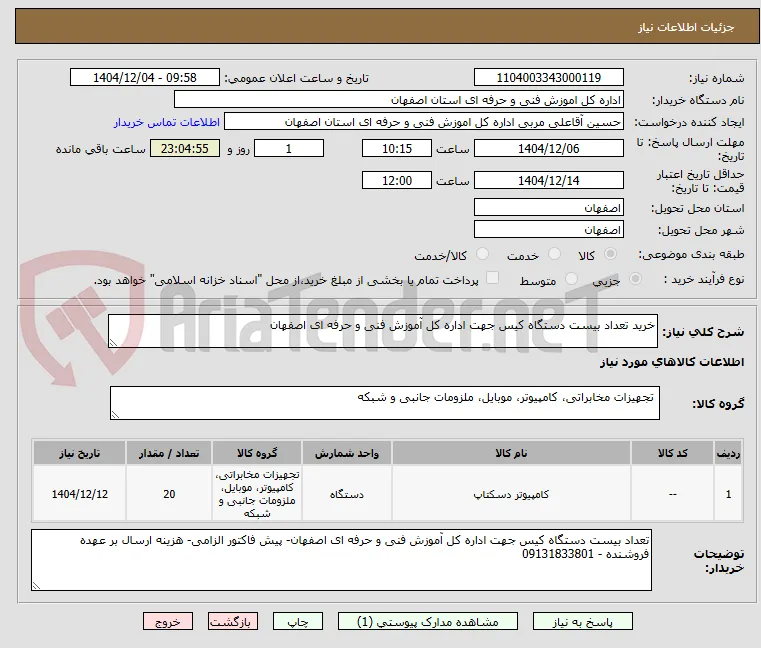Click the جزئیات اطلاعات نیاز header title
This screenshot has height=648, width=761.
(686, 27)
